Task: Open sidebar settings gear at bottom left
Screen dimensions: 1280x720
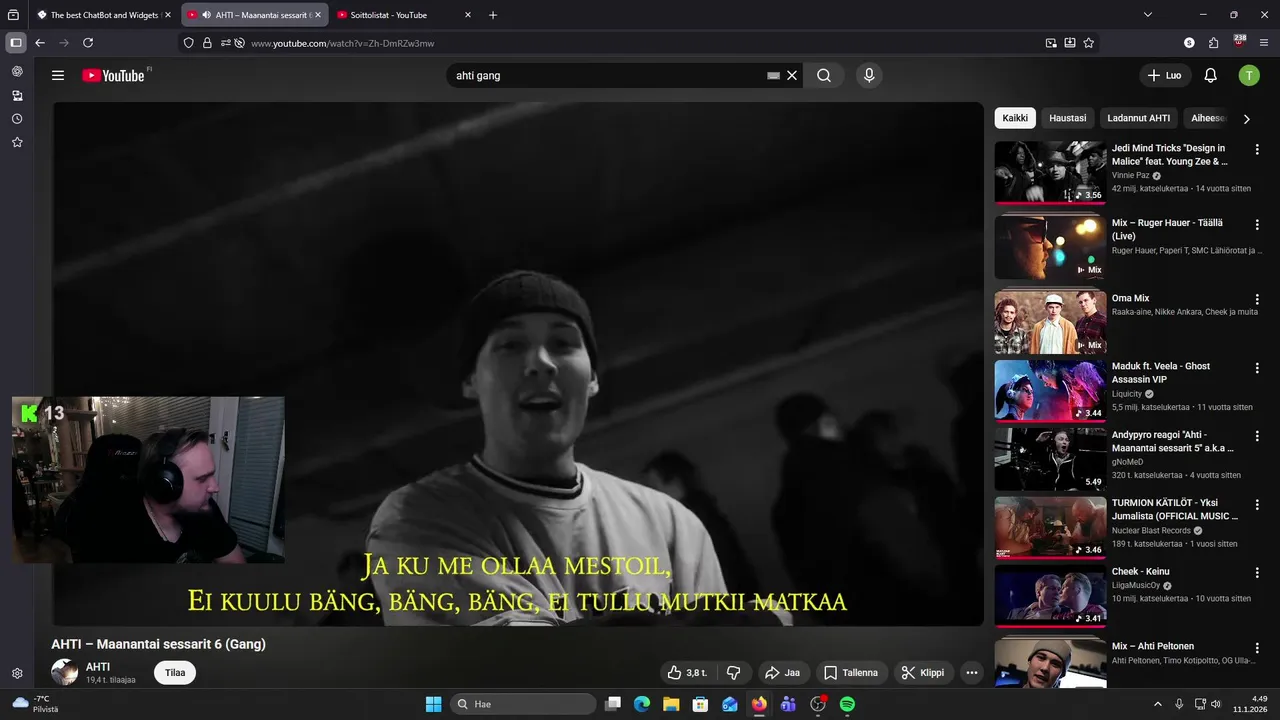Action: point(17,674)
